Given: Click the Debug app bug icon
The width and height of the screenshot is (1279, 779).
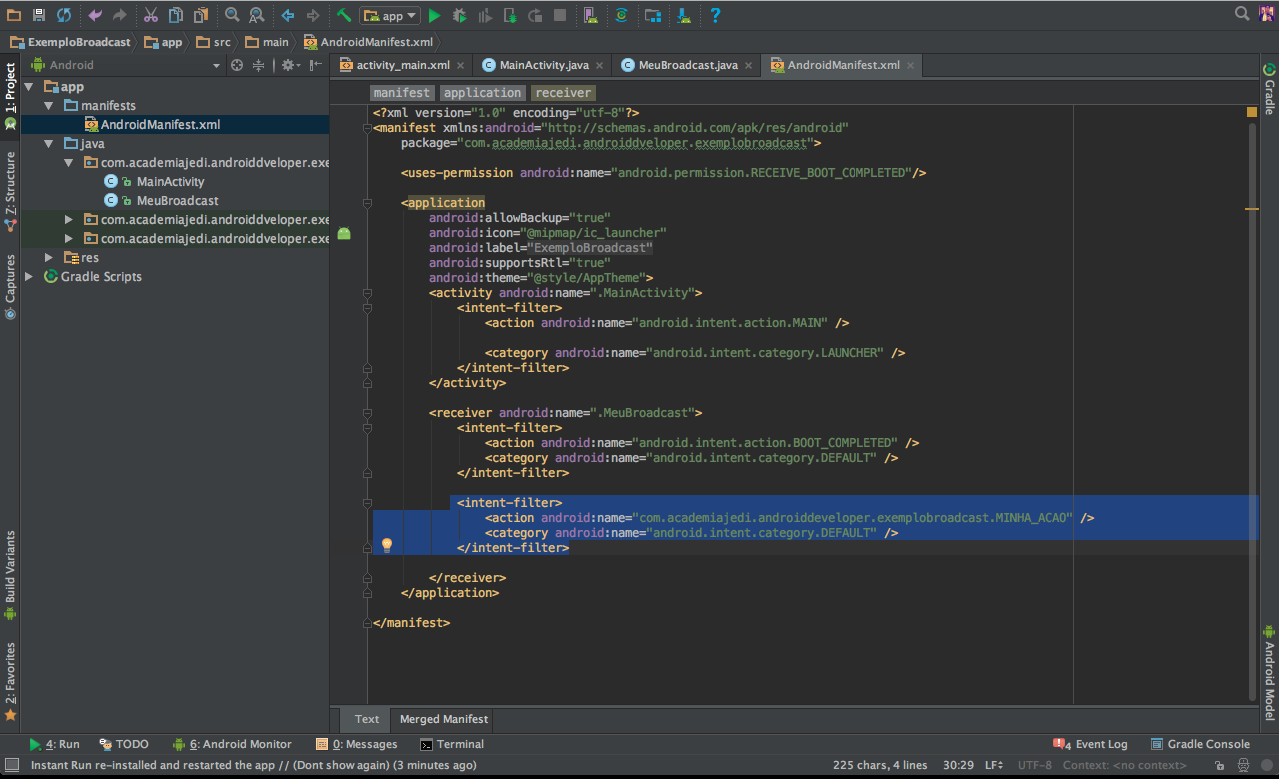Looking at the screenshot, I should tap(459, 15).
